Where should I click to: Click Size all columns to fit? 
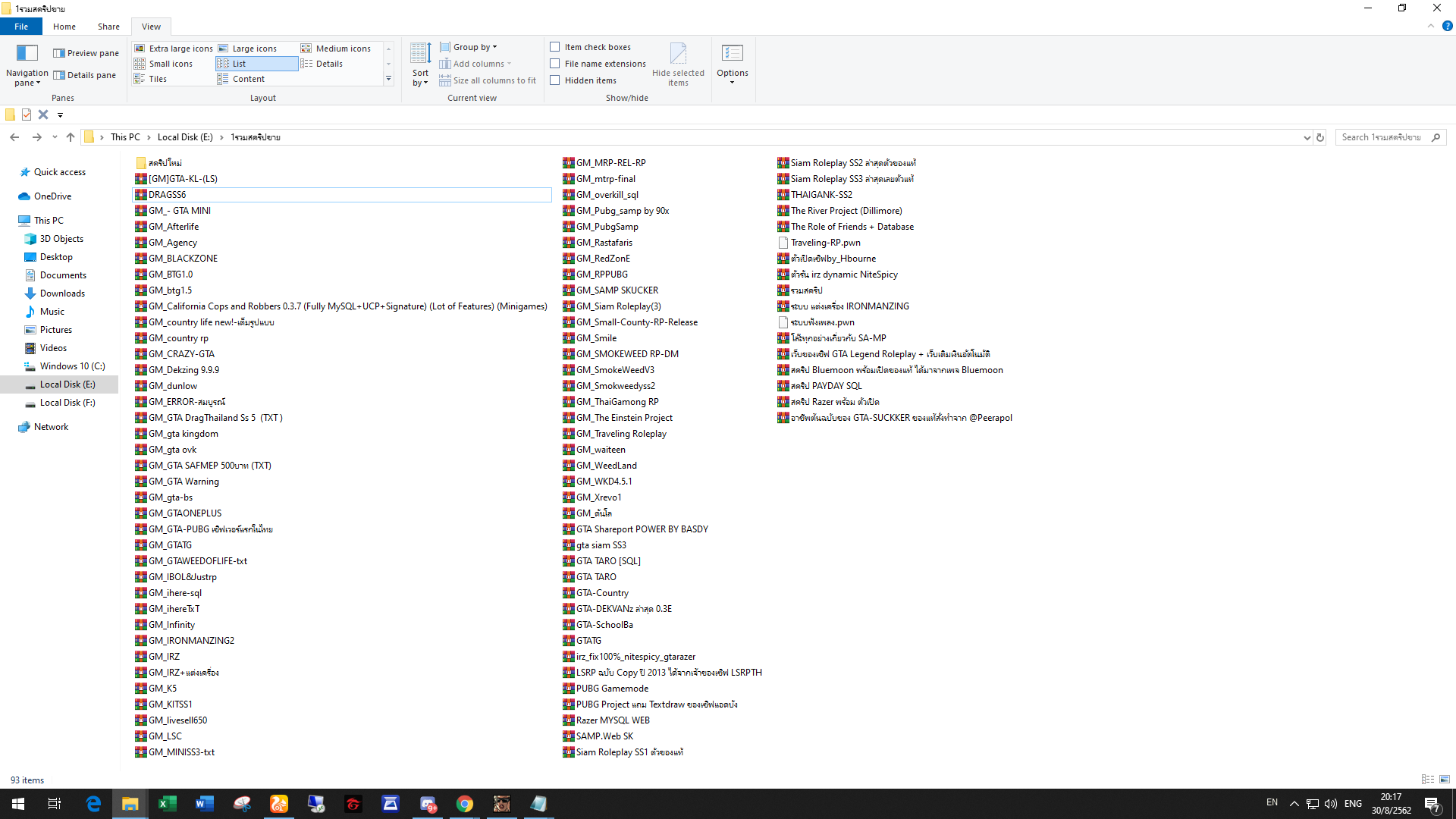point(488,80)
